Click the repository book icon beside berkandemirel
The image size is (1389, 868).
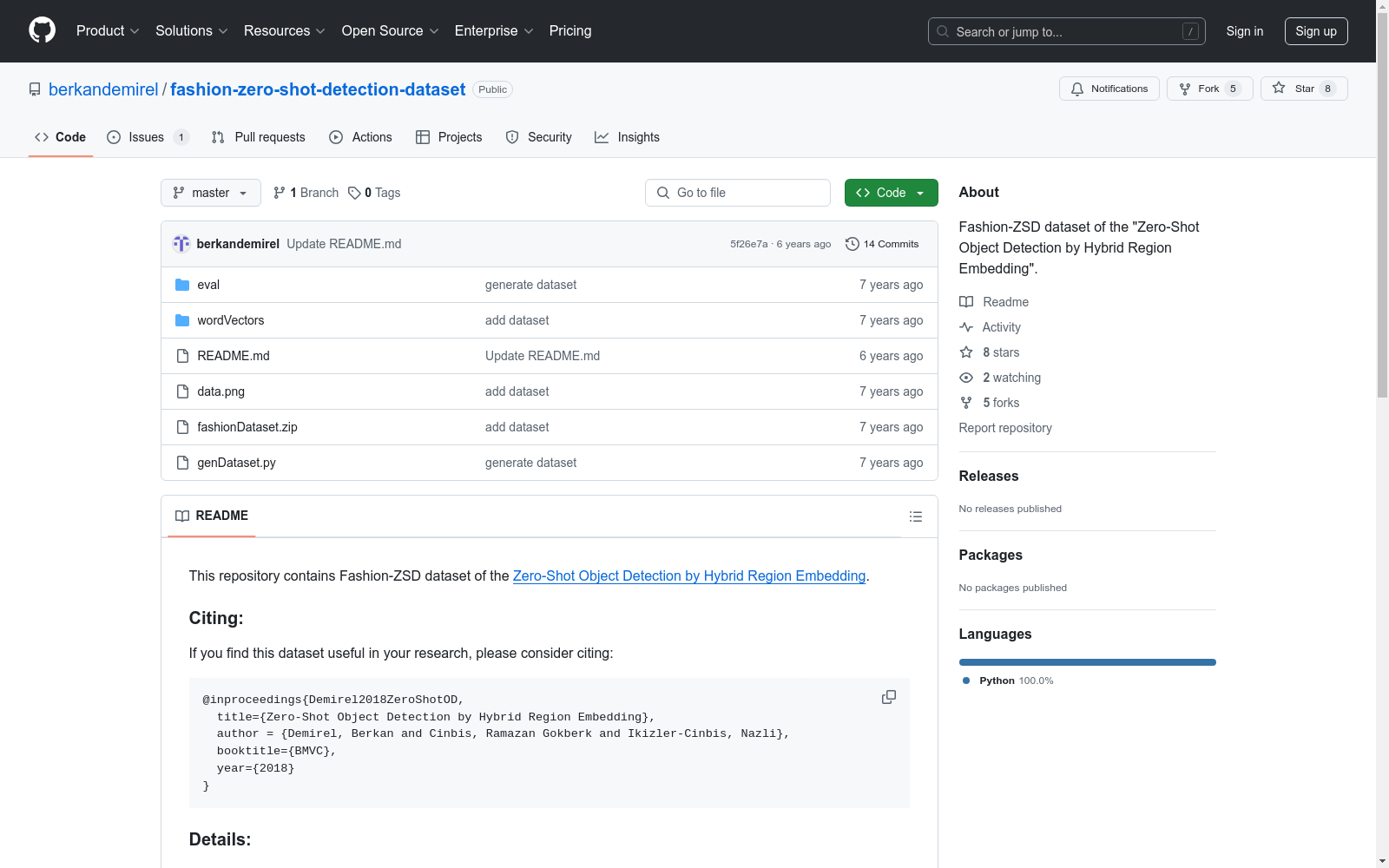(35, 89)
